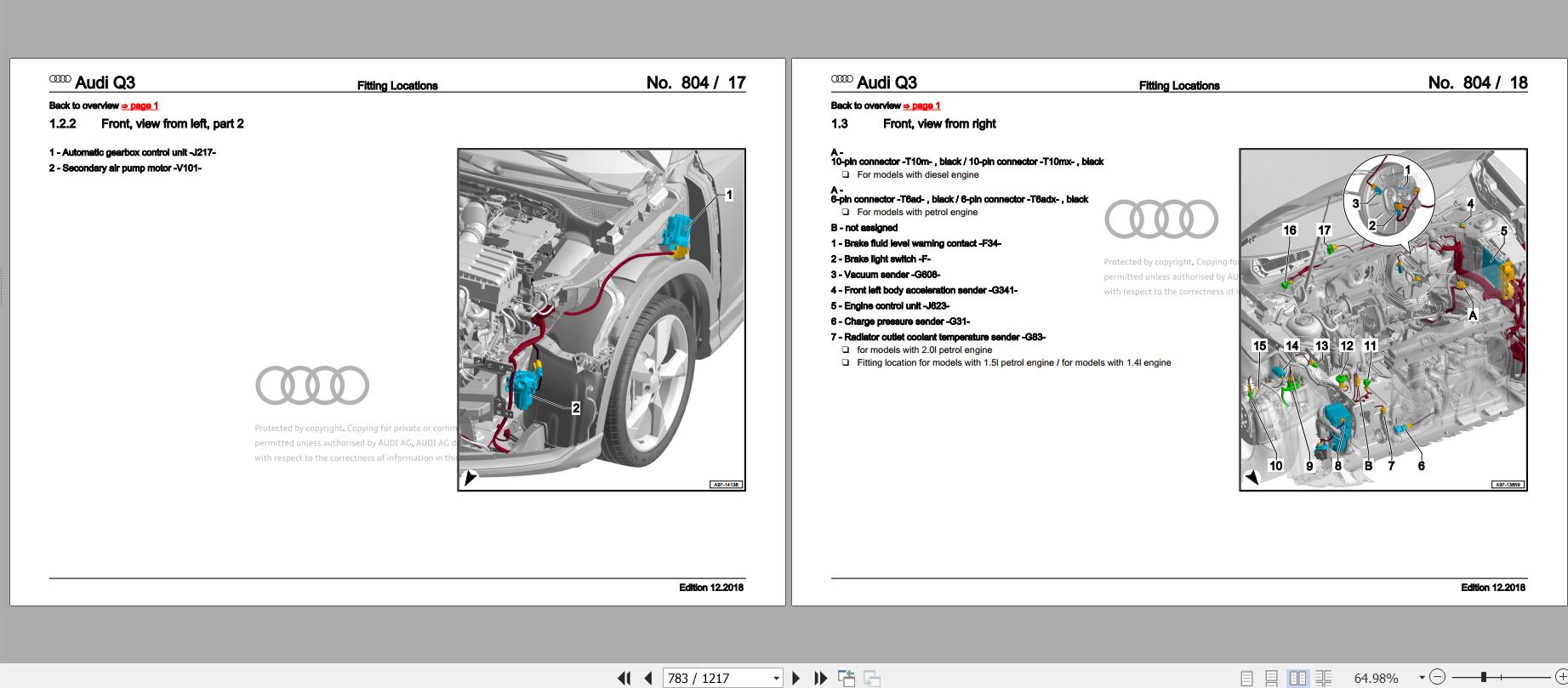The width and height of the screenshot is (1568, 688).
Task: Click 'Secondary air pump motor -V101-' text
Action: tap(132, 168)
